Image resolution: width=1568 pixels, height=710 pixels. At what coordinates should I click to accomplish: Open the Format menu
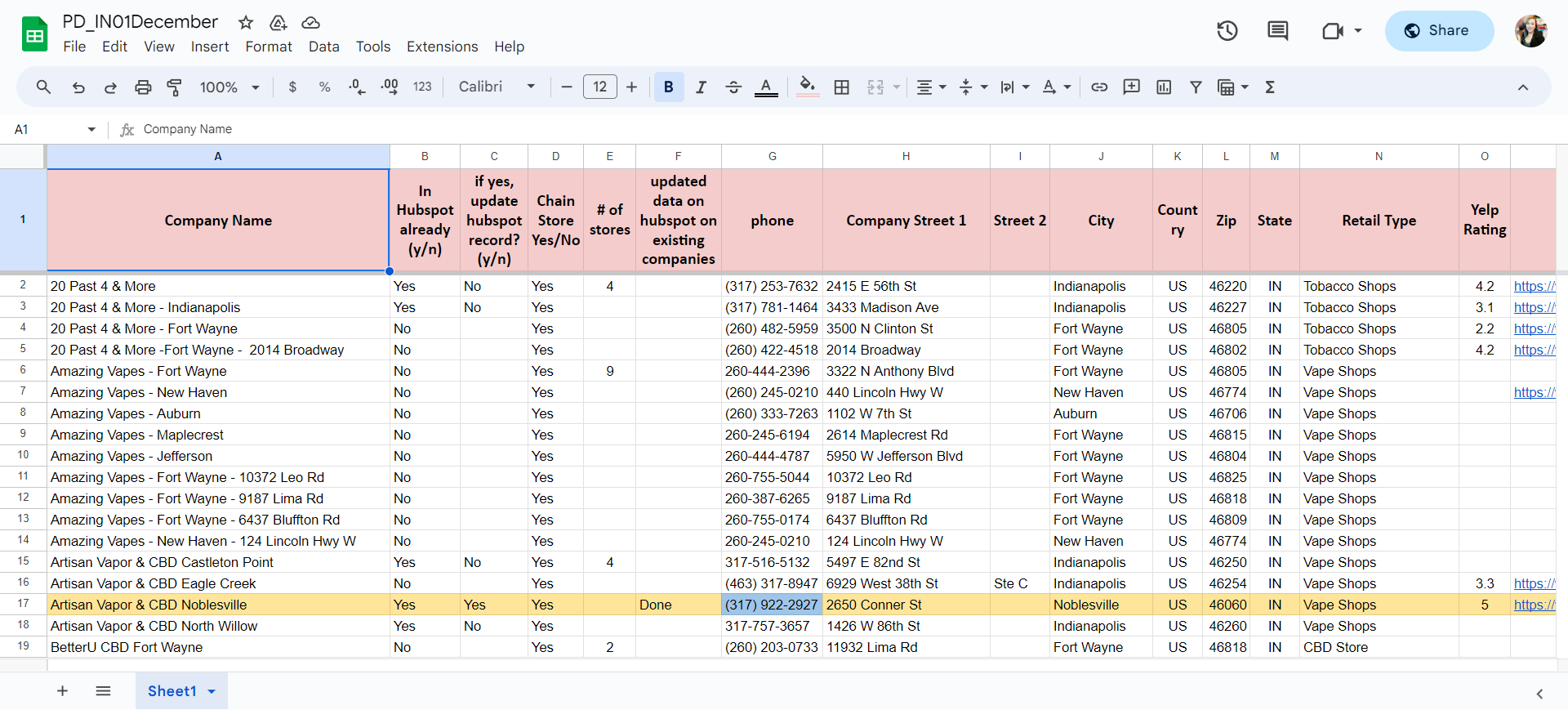coord(269,47)
